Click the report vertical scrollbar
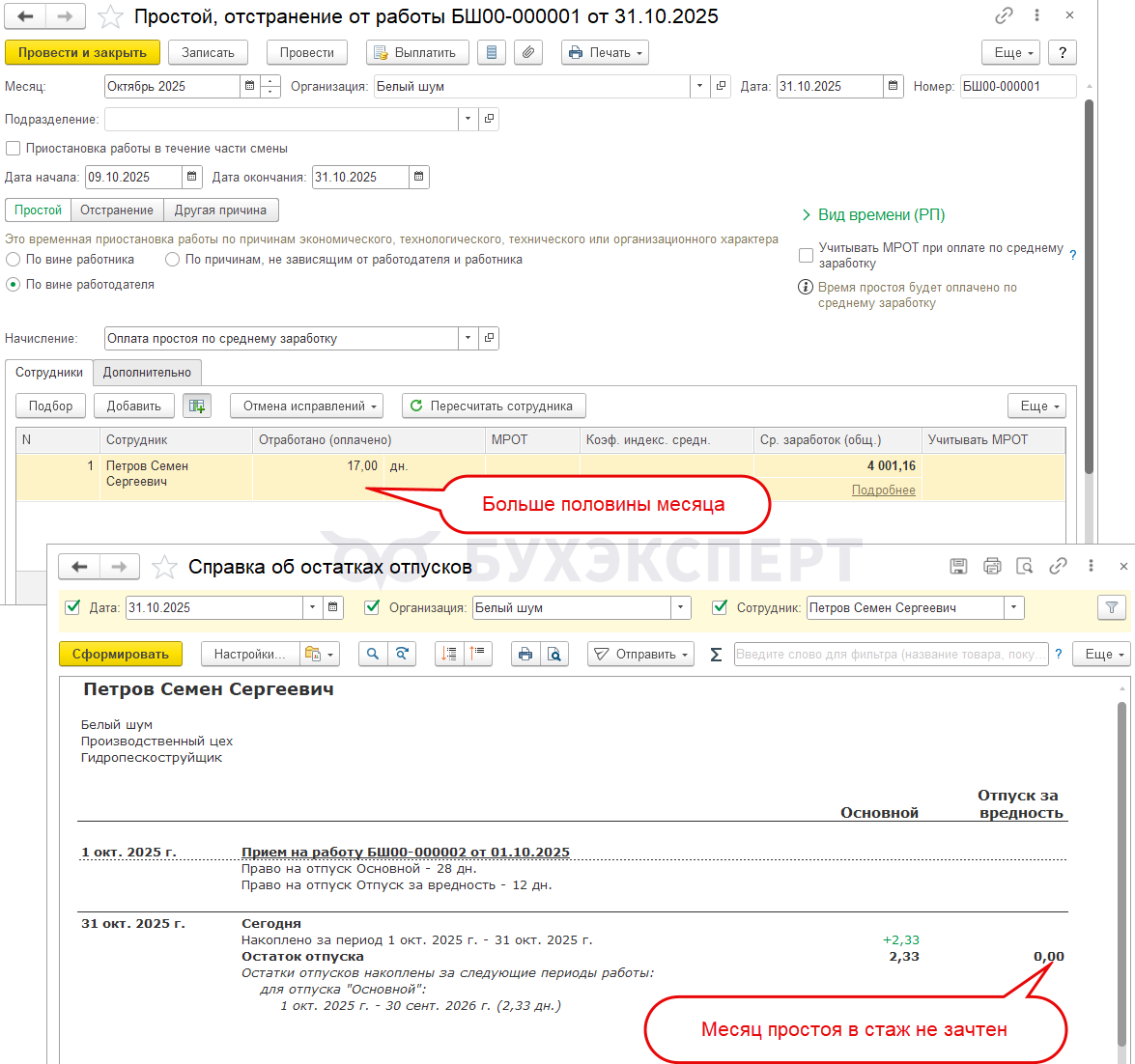 [1122, 869]
